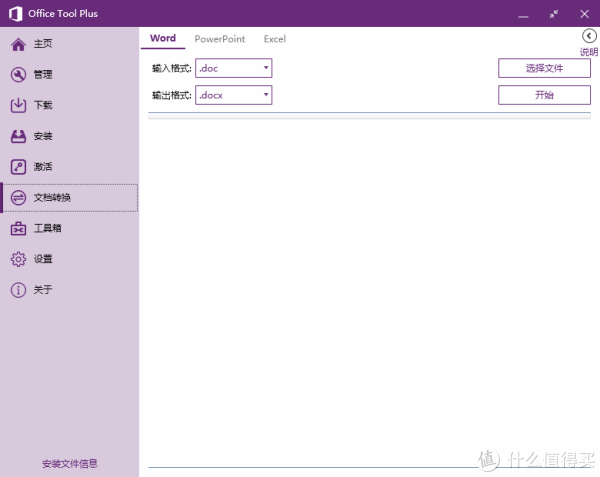Image resolution: width=600 pixels, height=477 pixels.
Task: Switch to the Word tab
Action: click(x=163, y=38)
